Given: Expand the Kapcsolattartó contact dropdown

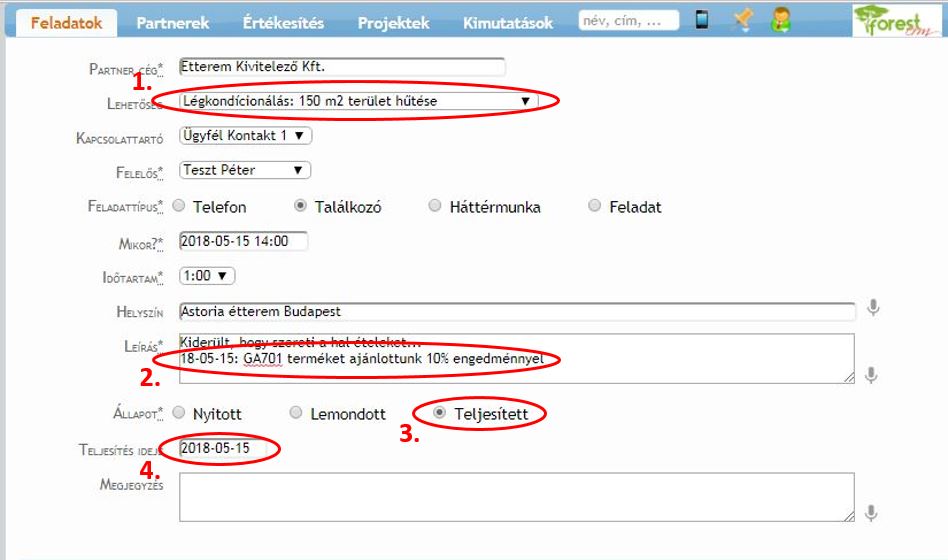Looking at the screenshot, I should [x=246, y=135].
